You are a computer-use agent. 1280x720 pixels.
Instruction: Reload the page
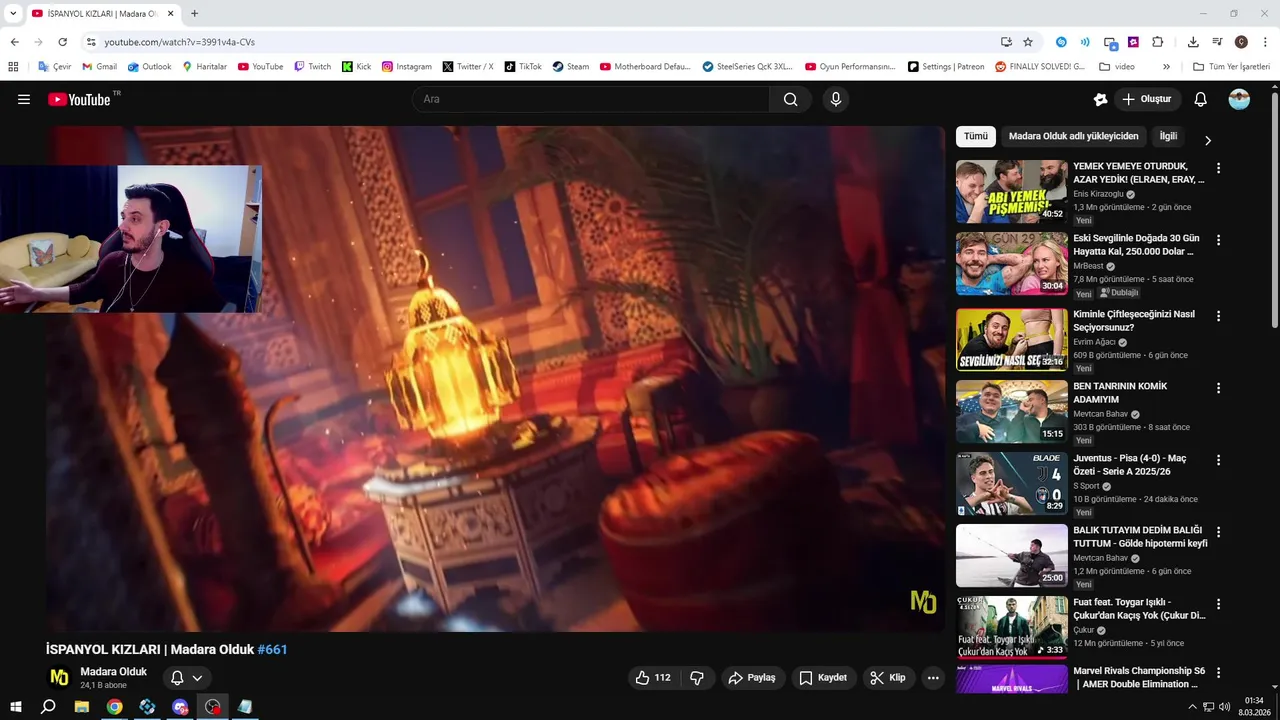click(62, 42)
